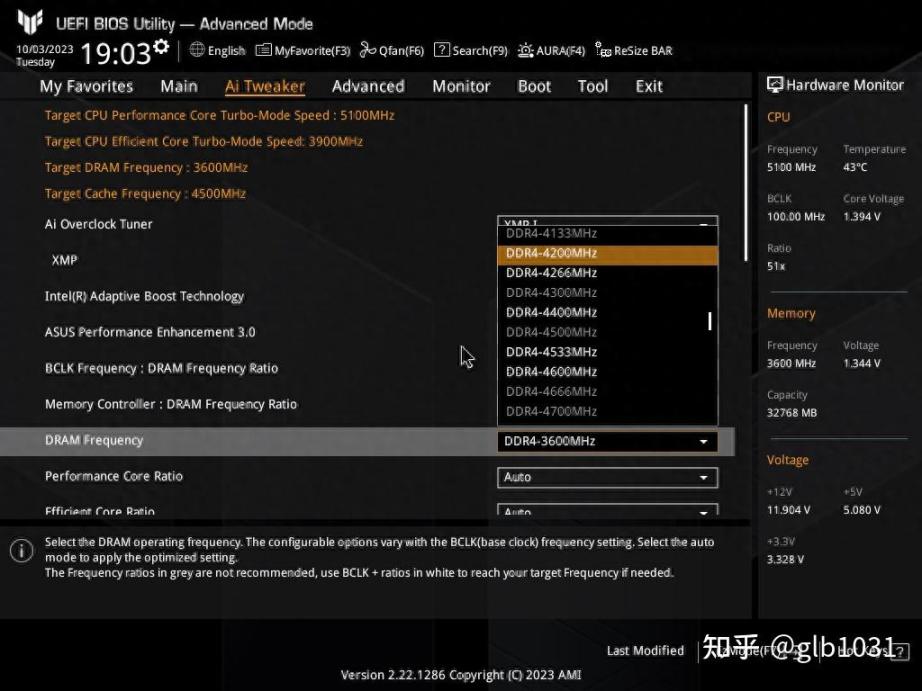Click the DRAM Frequency dropdown arrow
Screen dimensions: 922x691
pos(703,441)
